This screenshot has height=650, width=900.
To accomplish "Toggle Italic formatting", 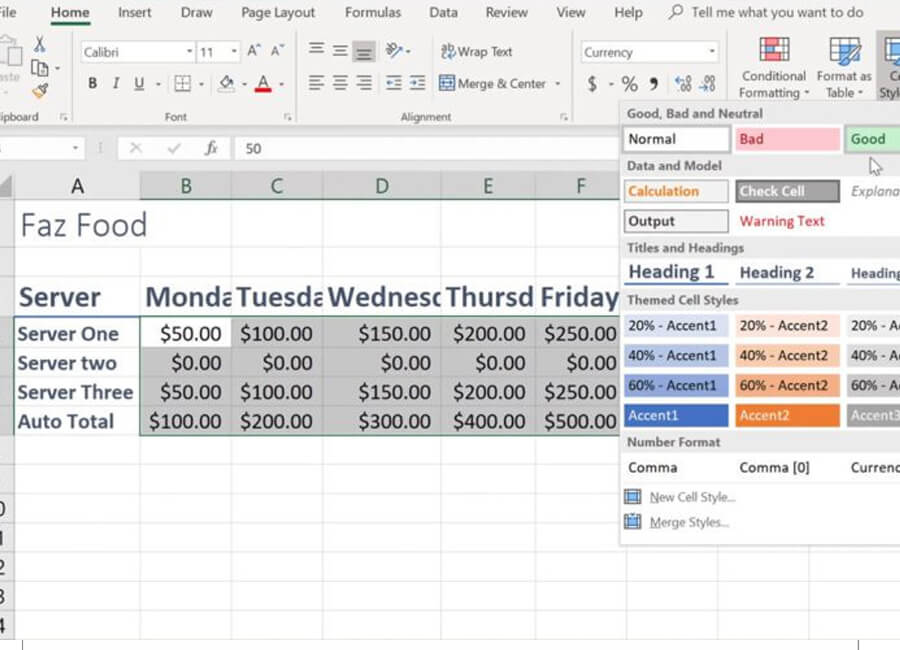I will [116, 84].
